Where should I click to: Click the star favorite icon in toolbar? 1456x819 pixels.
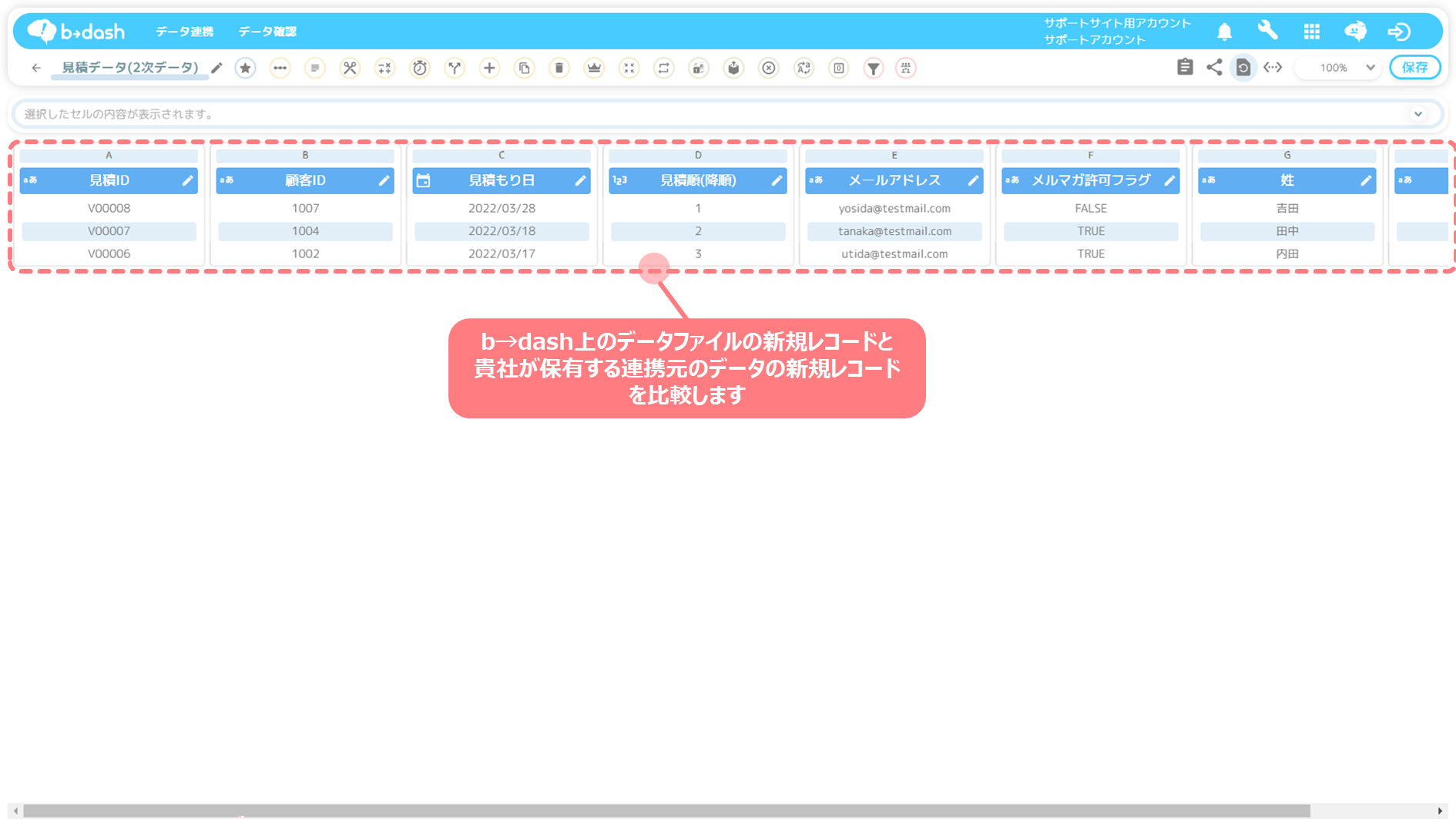[245, 68]
